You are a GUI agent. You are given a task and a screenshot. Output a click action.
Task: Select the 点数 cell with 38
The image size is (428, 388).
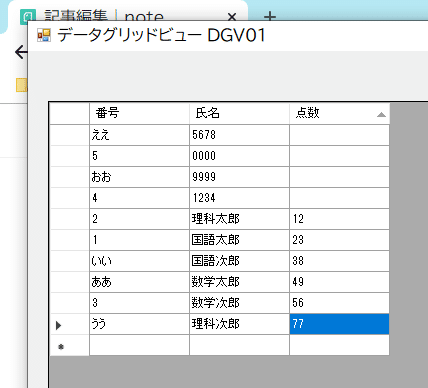point(339,261)
